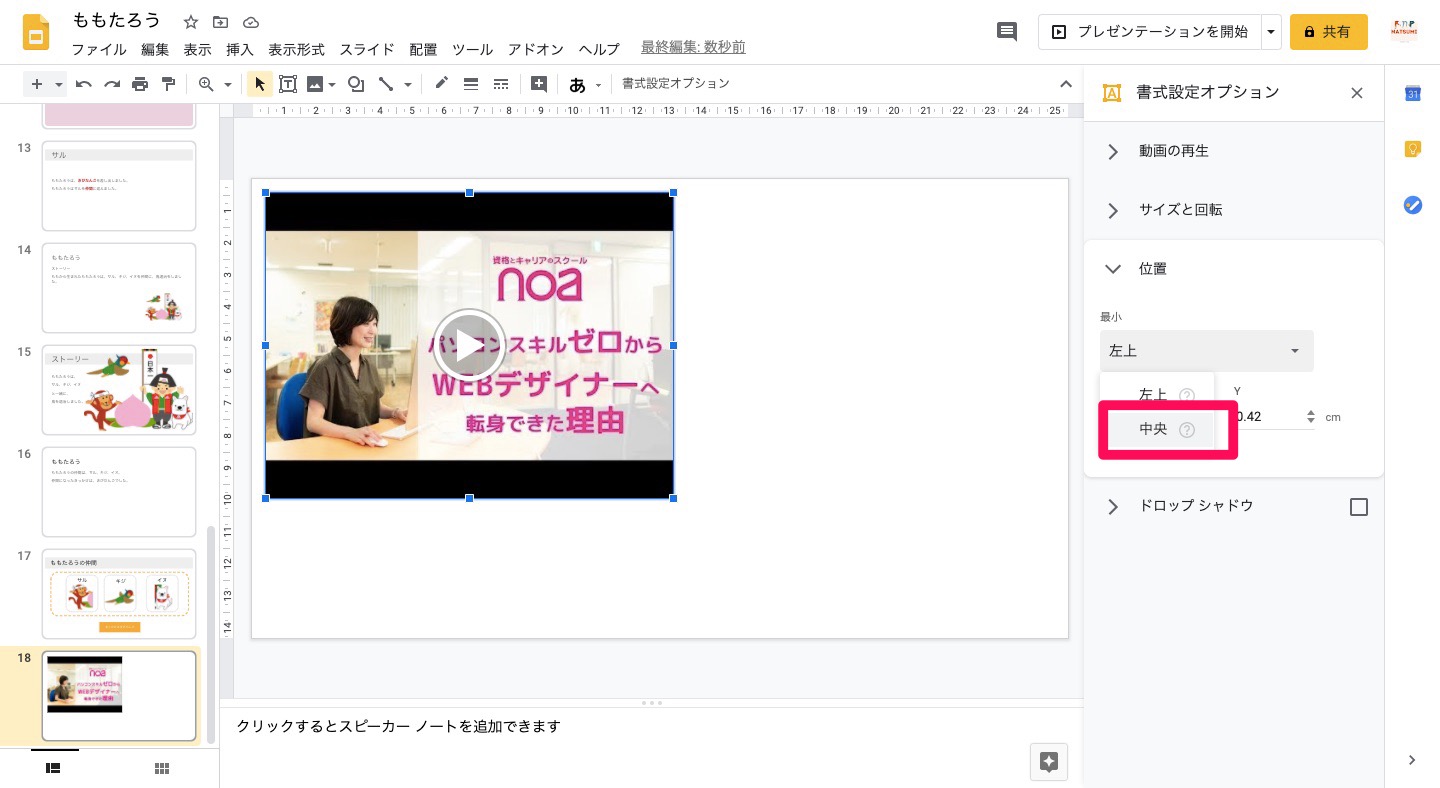The height and width of the screenshot is (788, 1440).
Task: Choose 中央 from the dropdown list
Action: coord(1158,429)
